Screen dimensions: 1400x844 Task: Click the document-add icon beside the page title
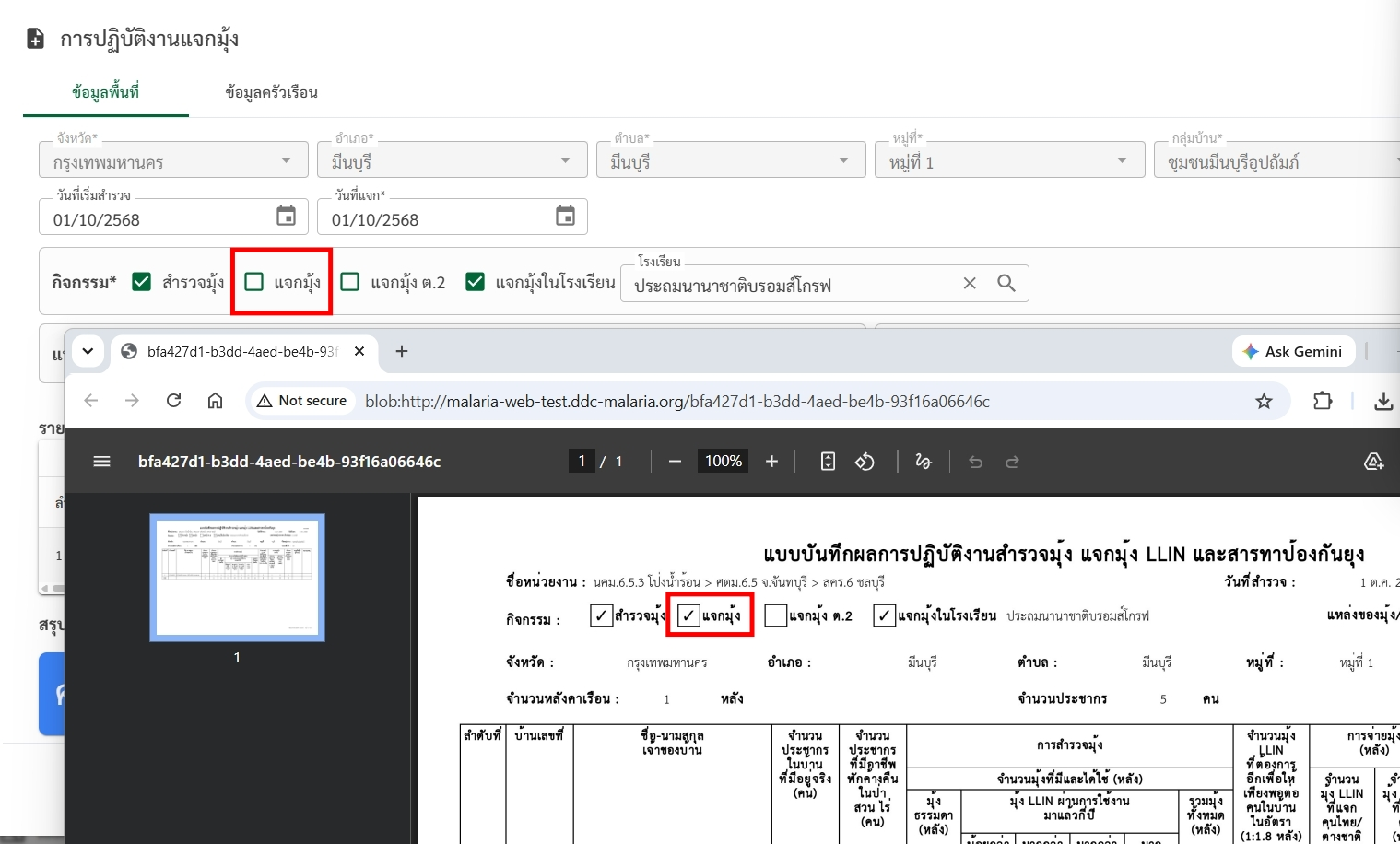pyautogui.click(x=35, y=39)
